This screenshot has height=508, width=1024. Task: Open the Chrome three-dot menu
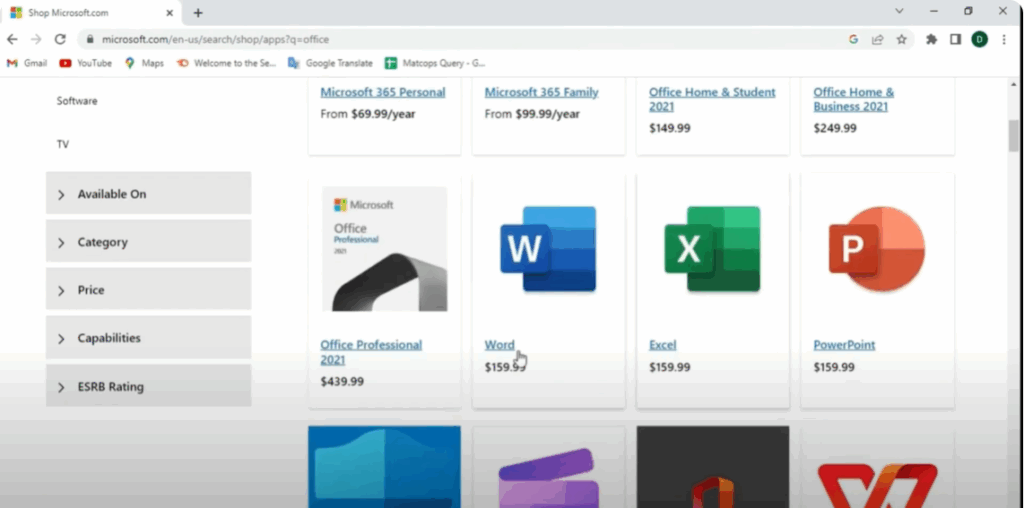(1004, 39)
